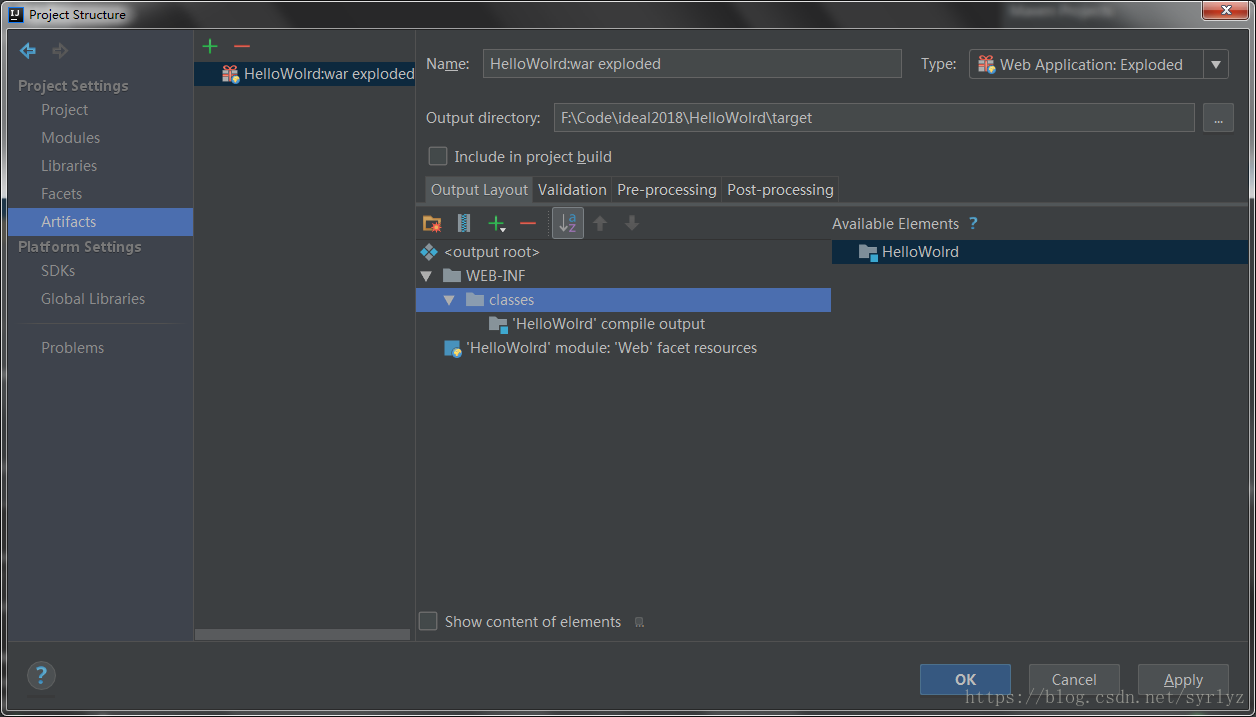Select 'HelloWolrd' compile output row
Screen dimensions: 1256x717
623,324
